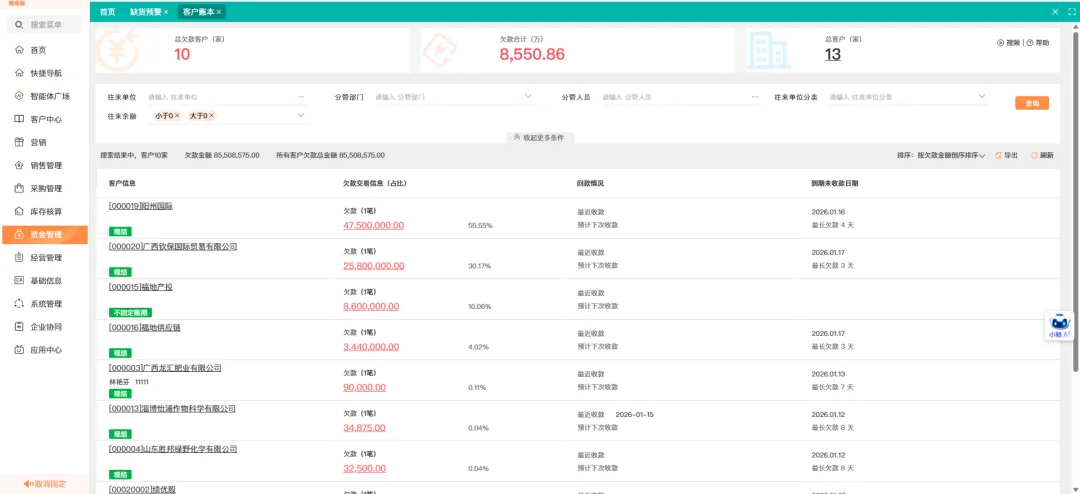Click the 55.55% percentage value
The image size is (1080, 494).
[x=480, y=225]
